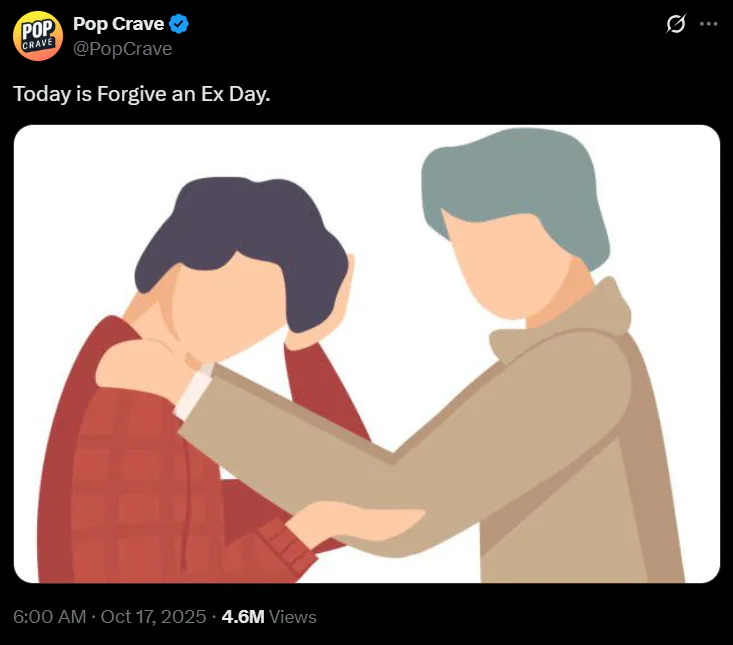Click the 6:00 AM timestamp

click(x=50, y=616)
